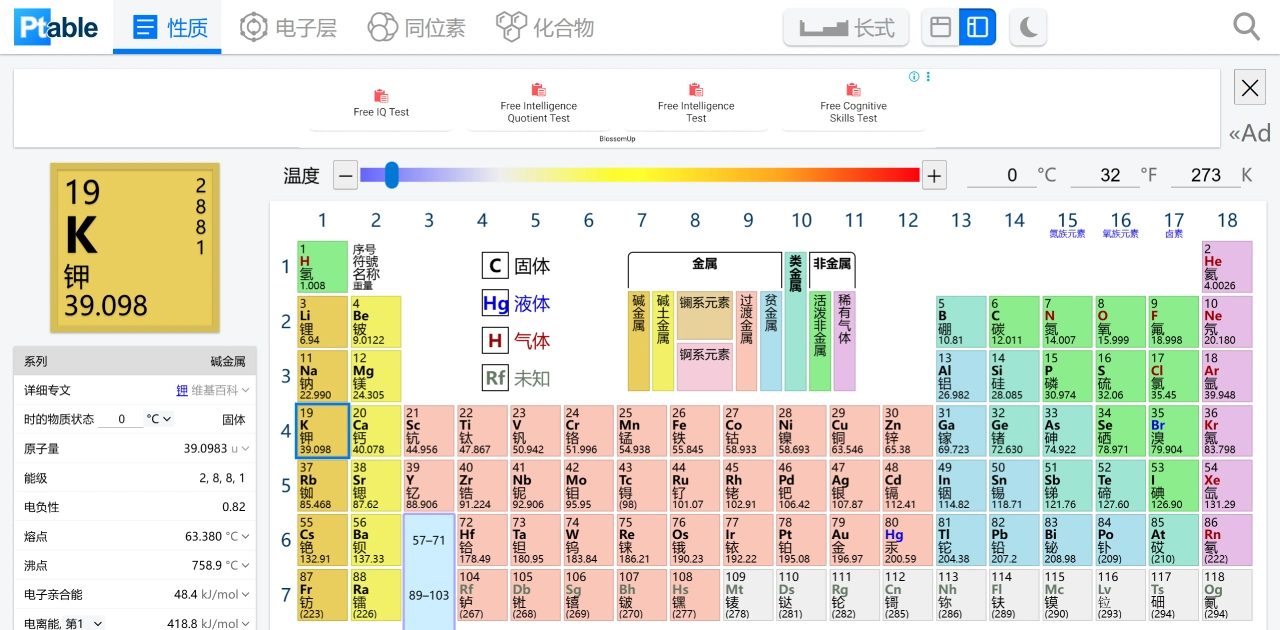Select the 固体 solid legend box C
The height and width of the screenshot is (630, 1280).
[x=495, y=266]
